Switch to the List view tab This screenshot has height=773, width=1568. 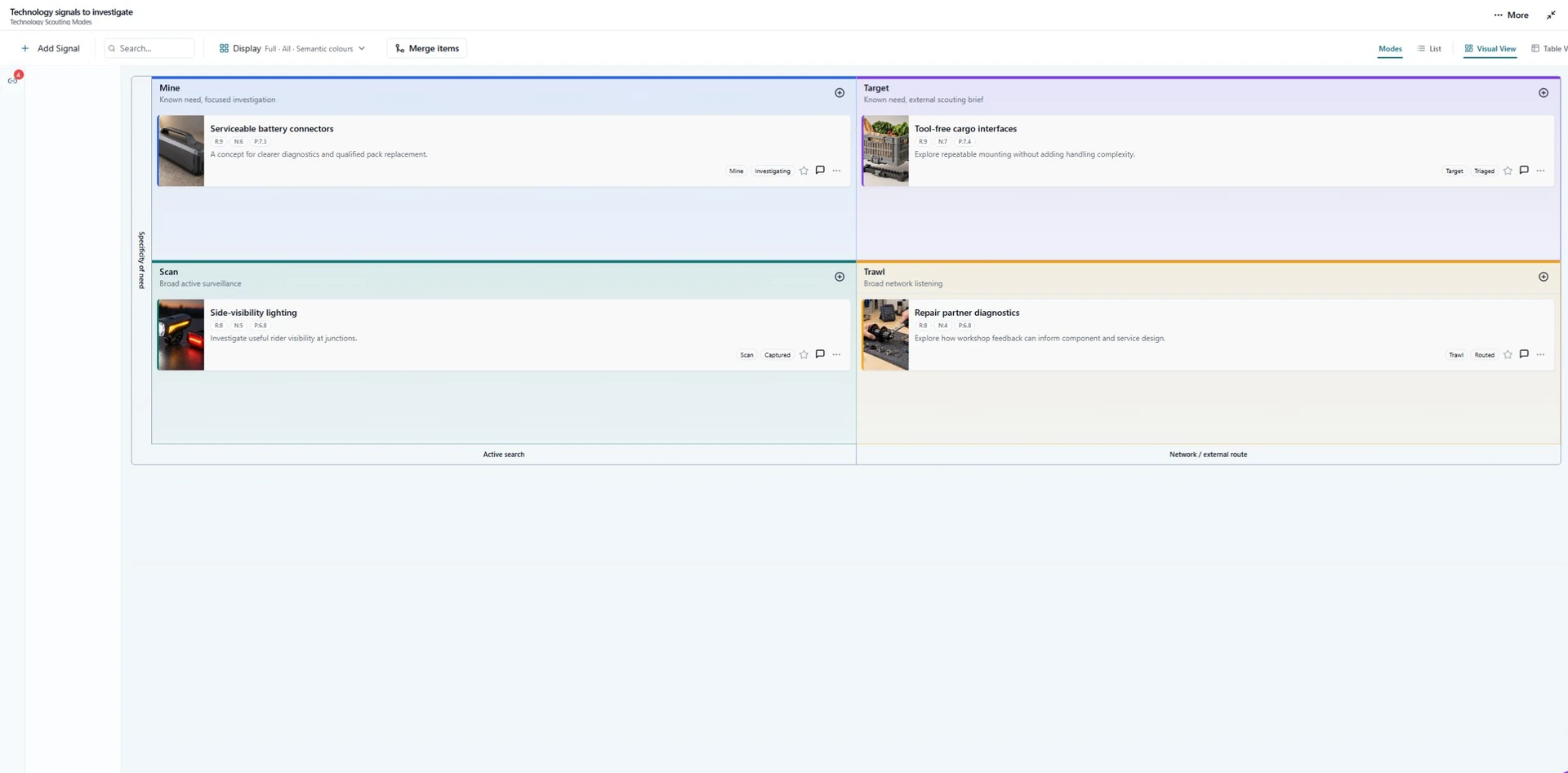coord(1429,49)
